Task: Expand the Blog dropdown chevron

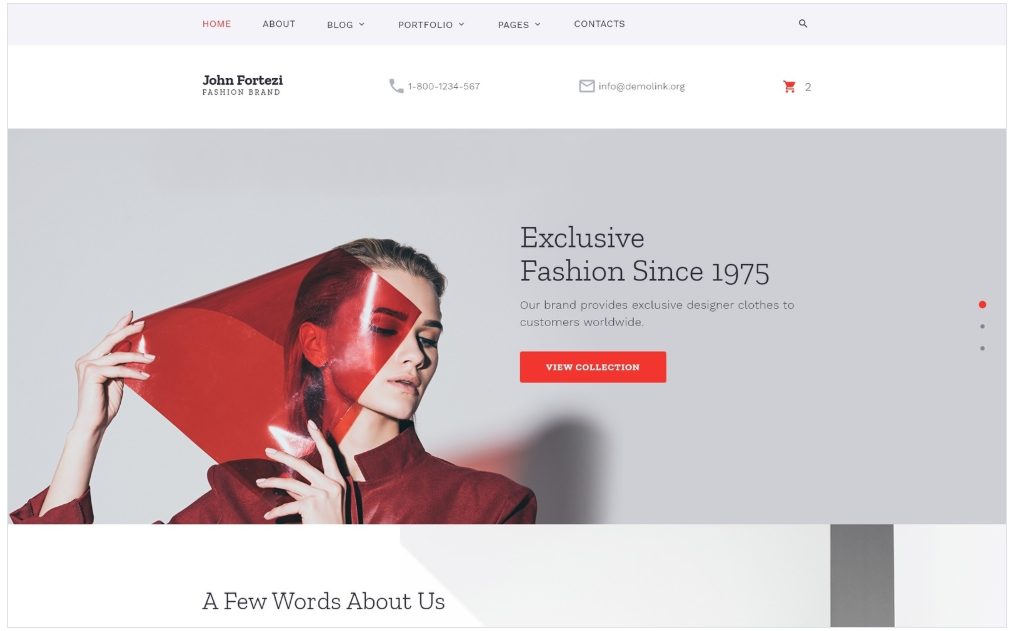Action: 362,24
